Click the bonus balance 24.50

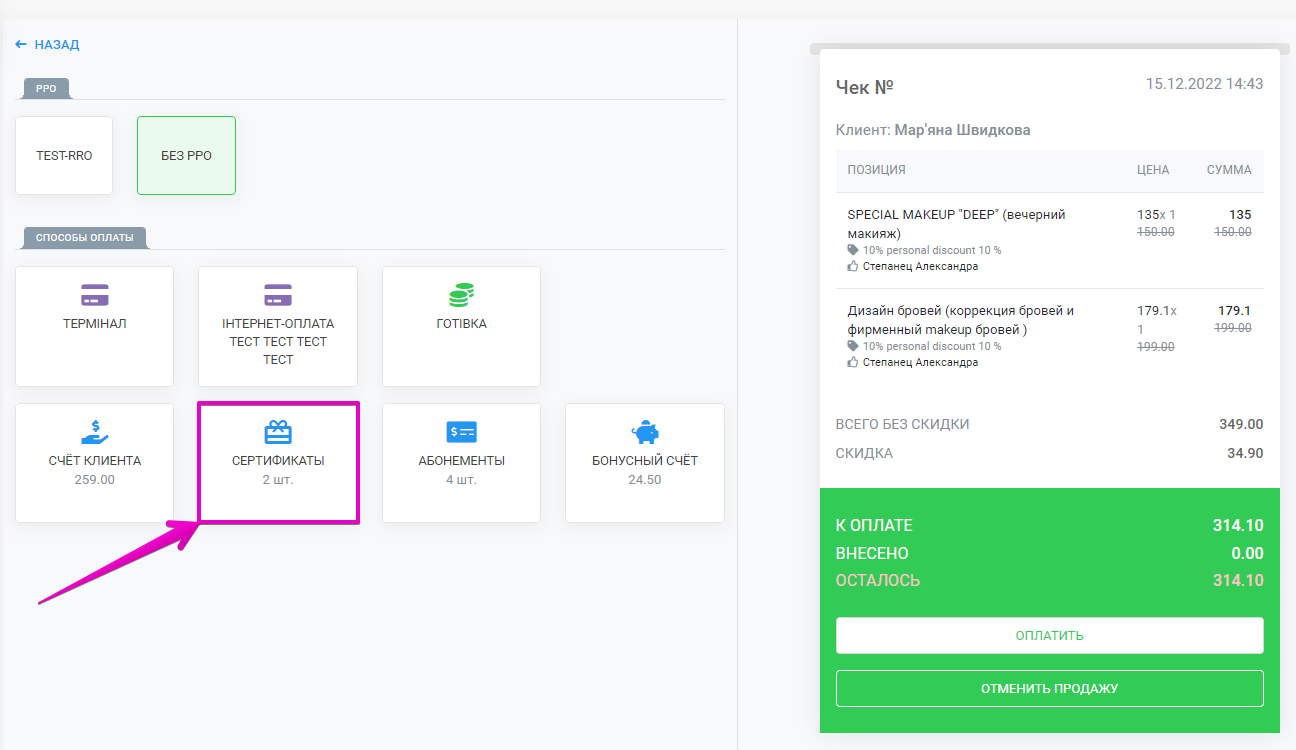pos(645,480)
